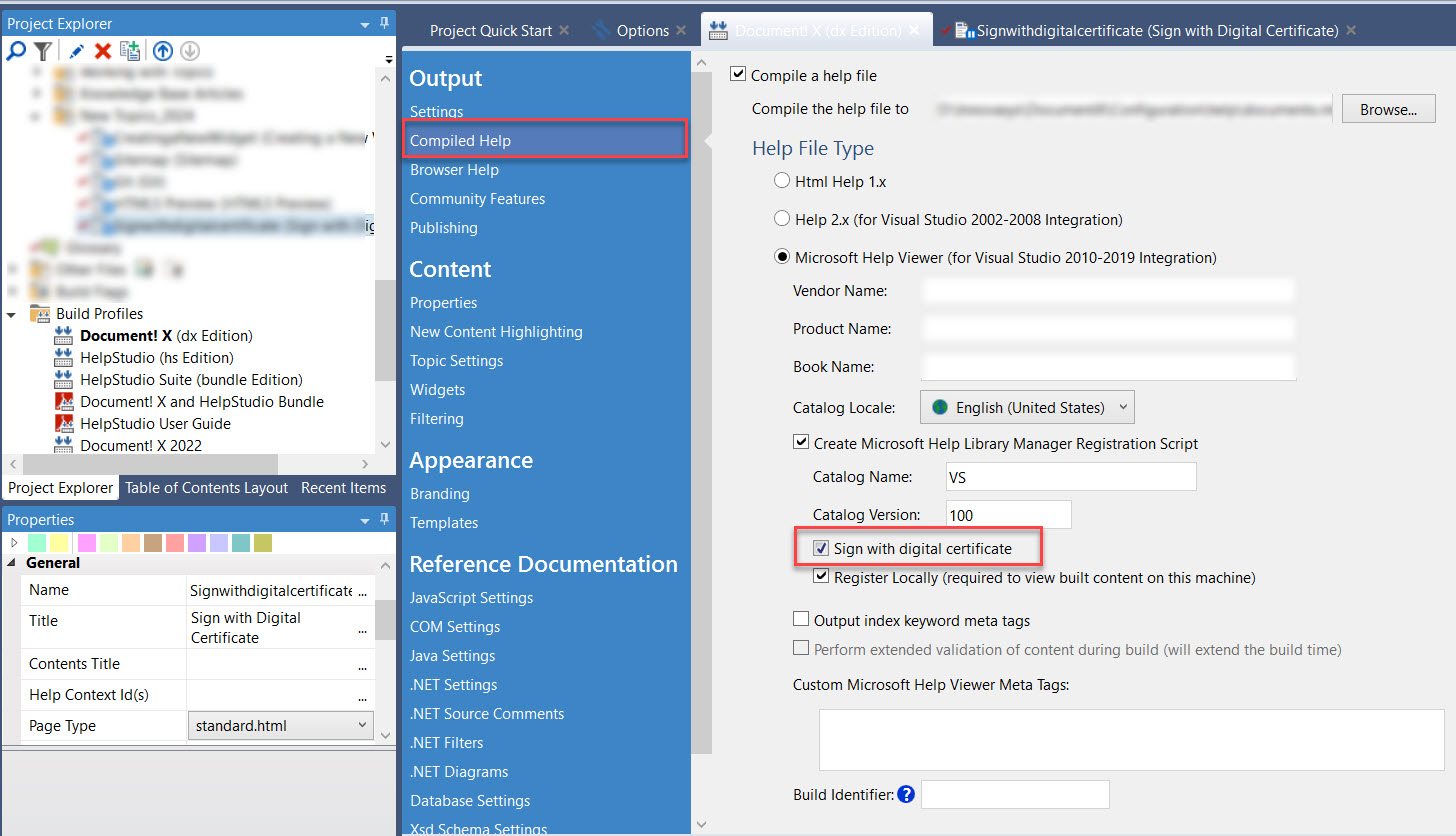Enable the Output index keyword meta tags checkbox
Screen dimensions: 1456x836
(x=801, y=618)
